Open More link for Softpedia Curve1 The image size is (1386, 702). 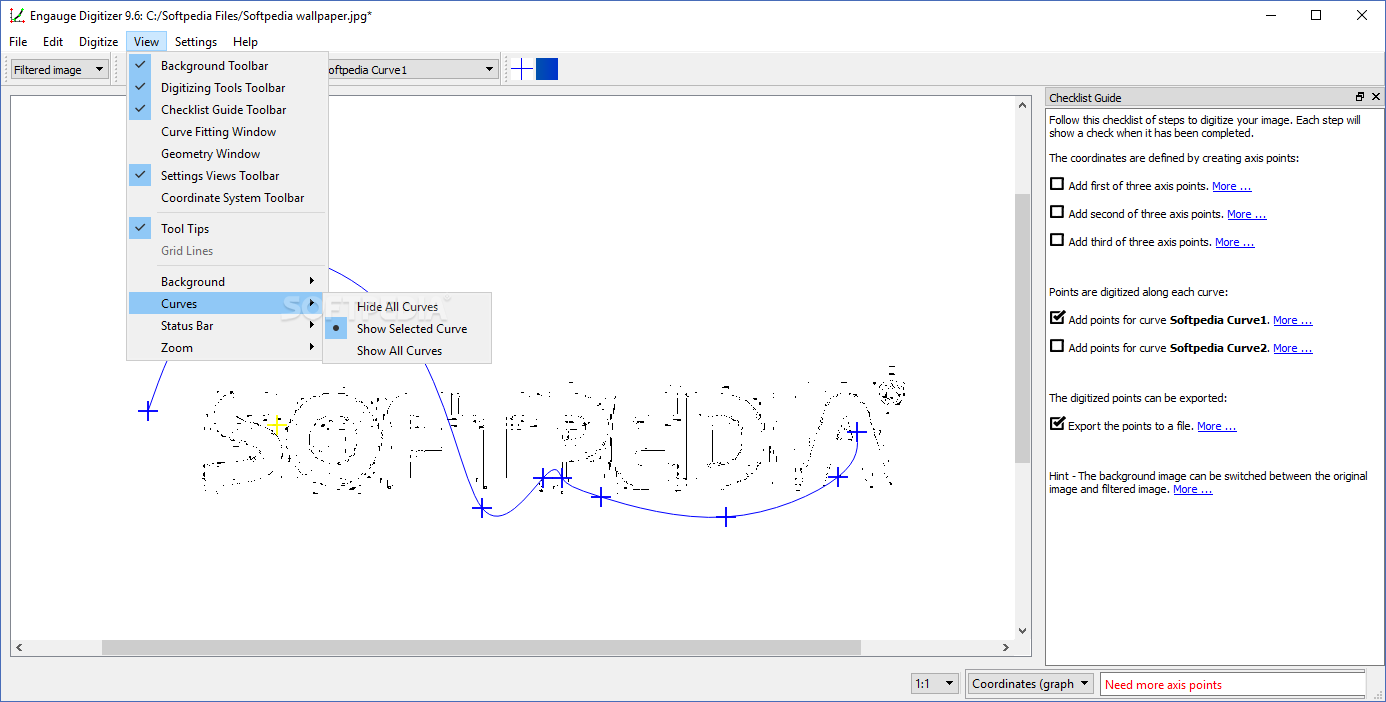(1292, 320)
